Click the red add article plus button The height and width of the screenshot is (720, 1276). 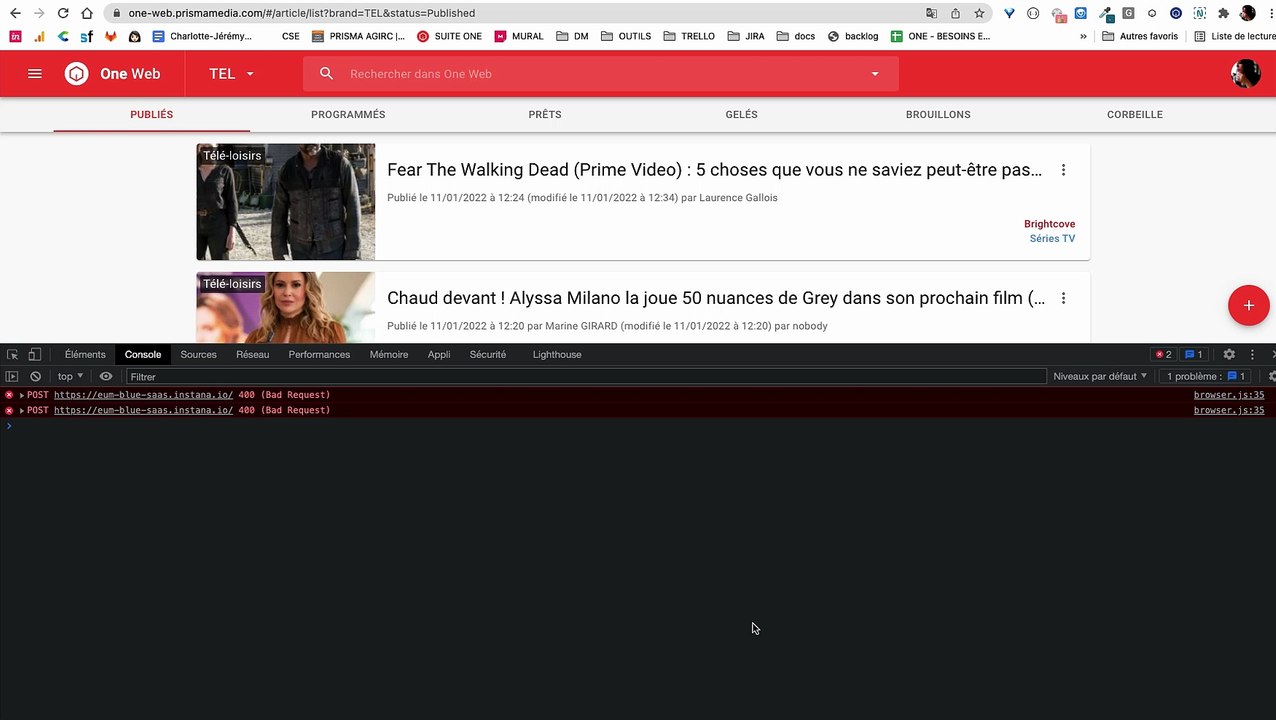pos(1248,305)
